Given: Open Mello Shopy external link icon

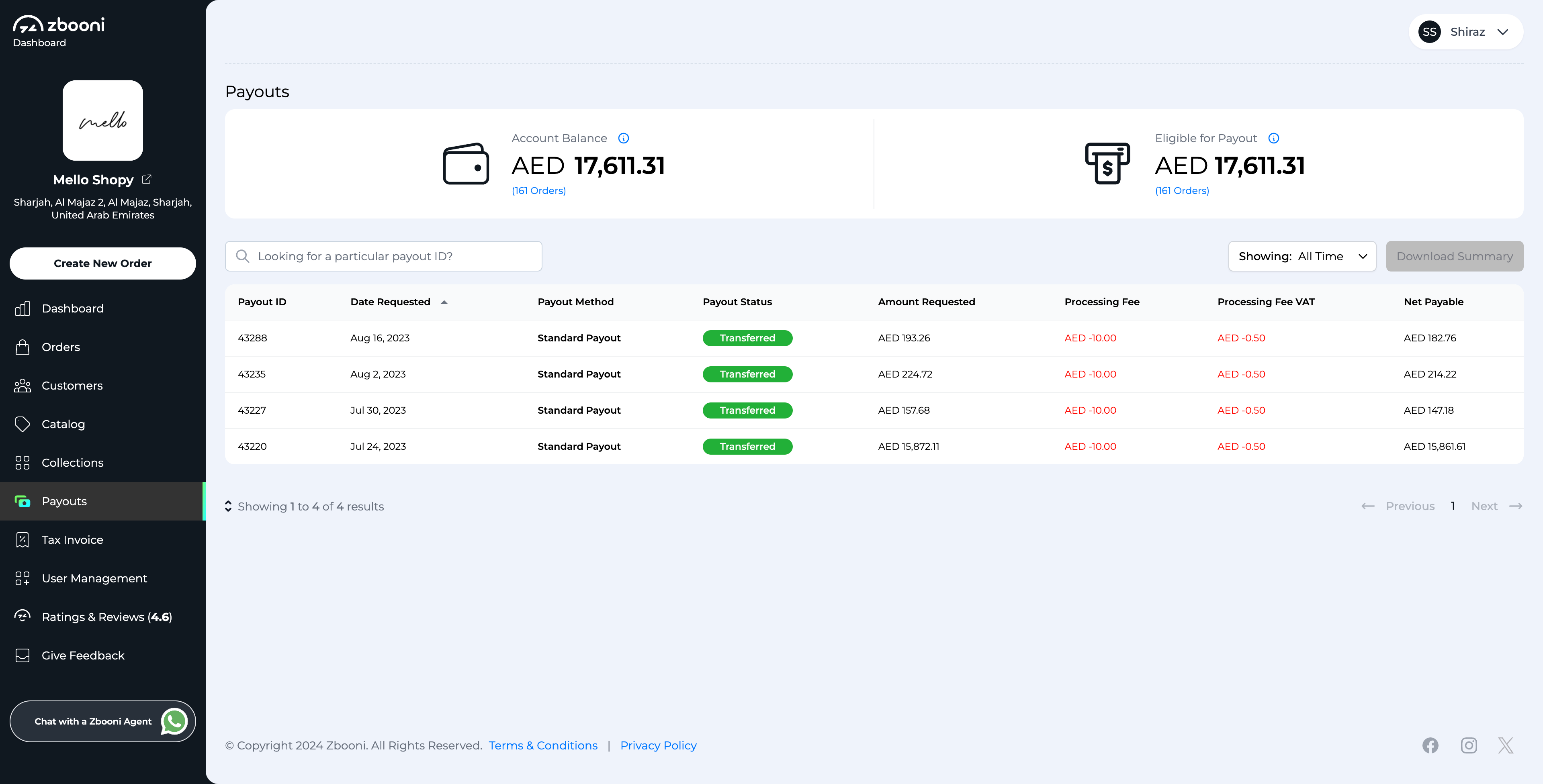Looking at the screenshot, I should click(x=146, y=179).
